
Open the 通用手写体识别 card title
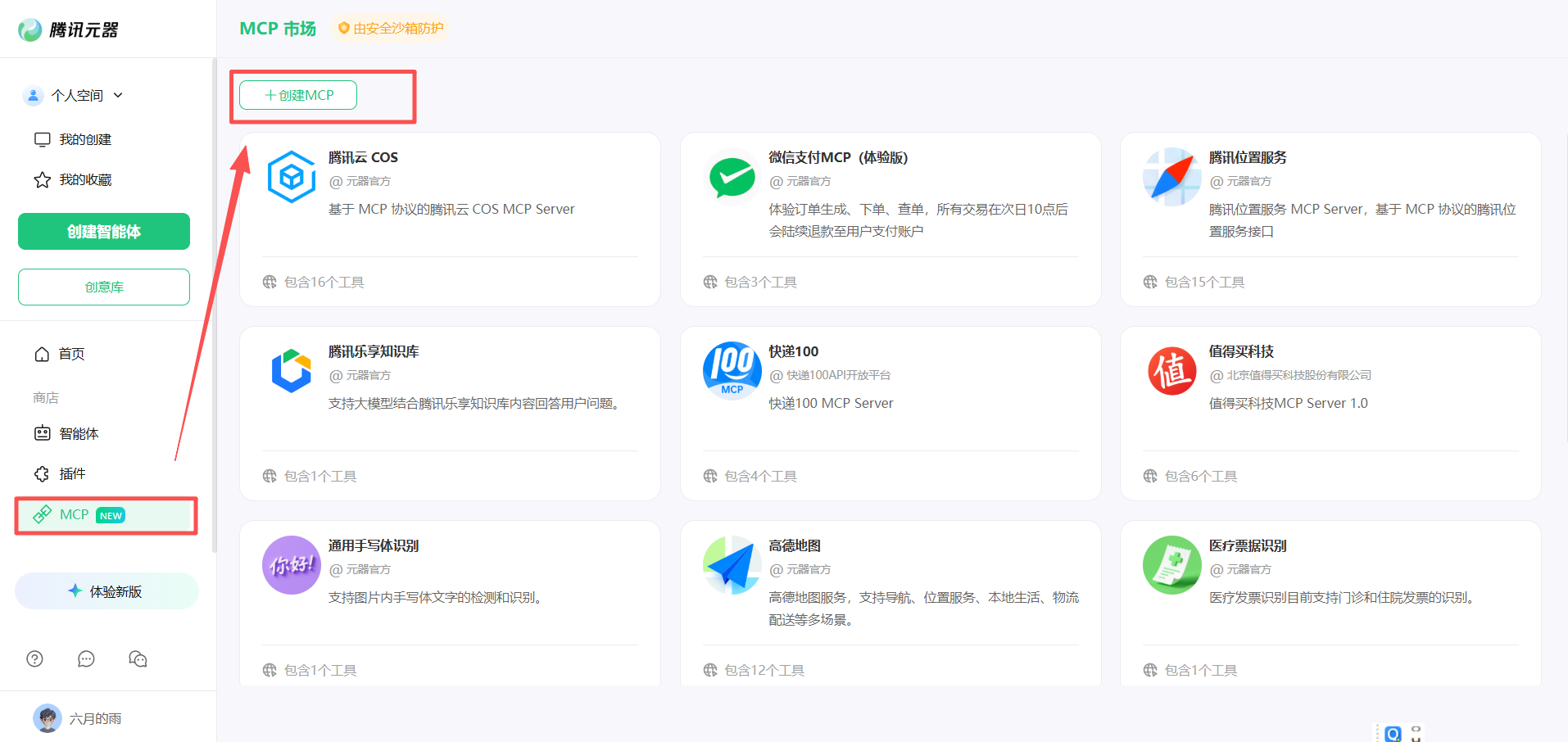(x=374, y=545)
